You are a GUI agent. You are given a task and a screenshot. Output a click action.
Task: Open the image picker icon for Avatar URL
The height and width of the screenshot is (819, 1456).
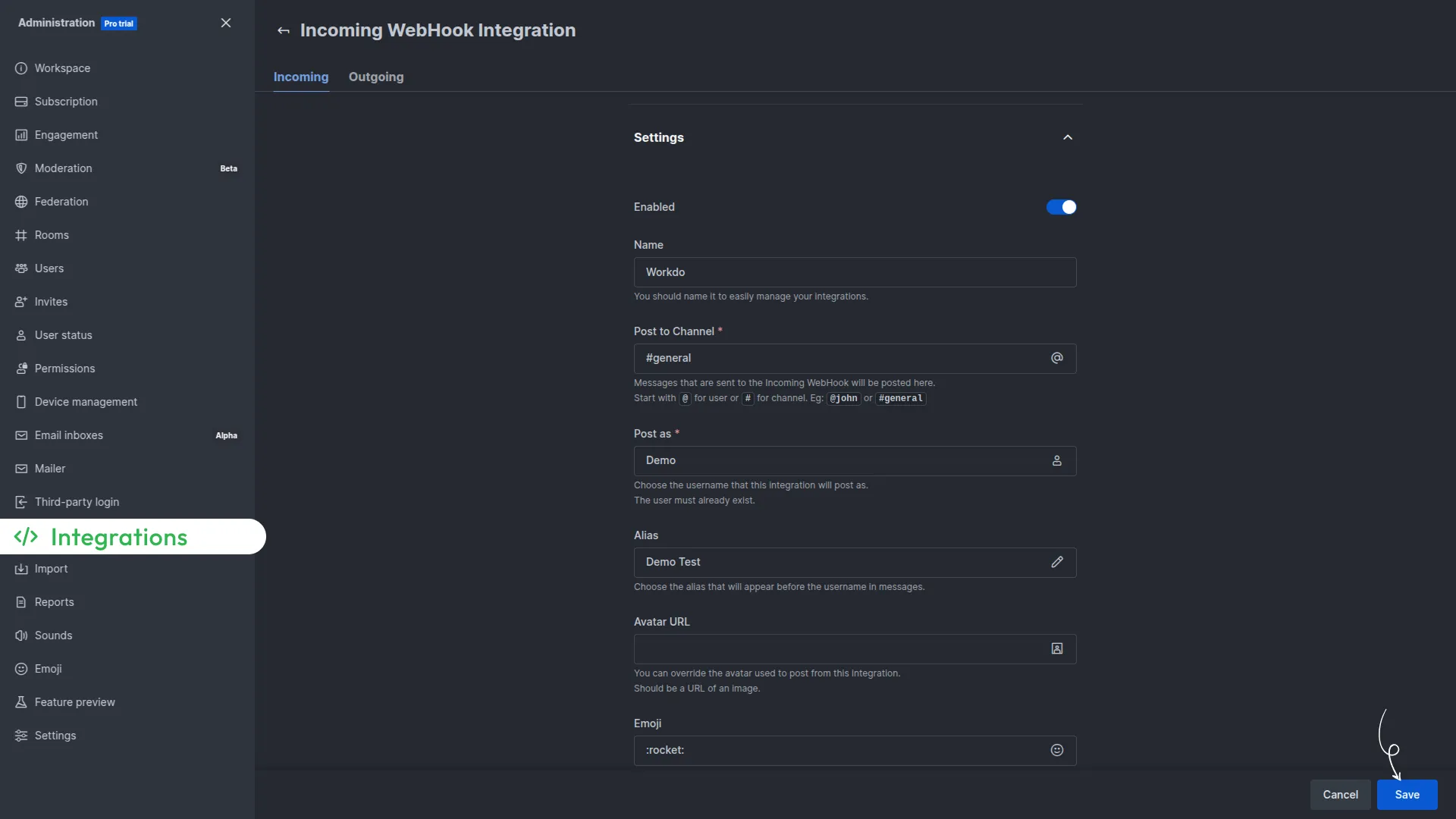click(1056, 649)
